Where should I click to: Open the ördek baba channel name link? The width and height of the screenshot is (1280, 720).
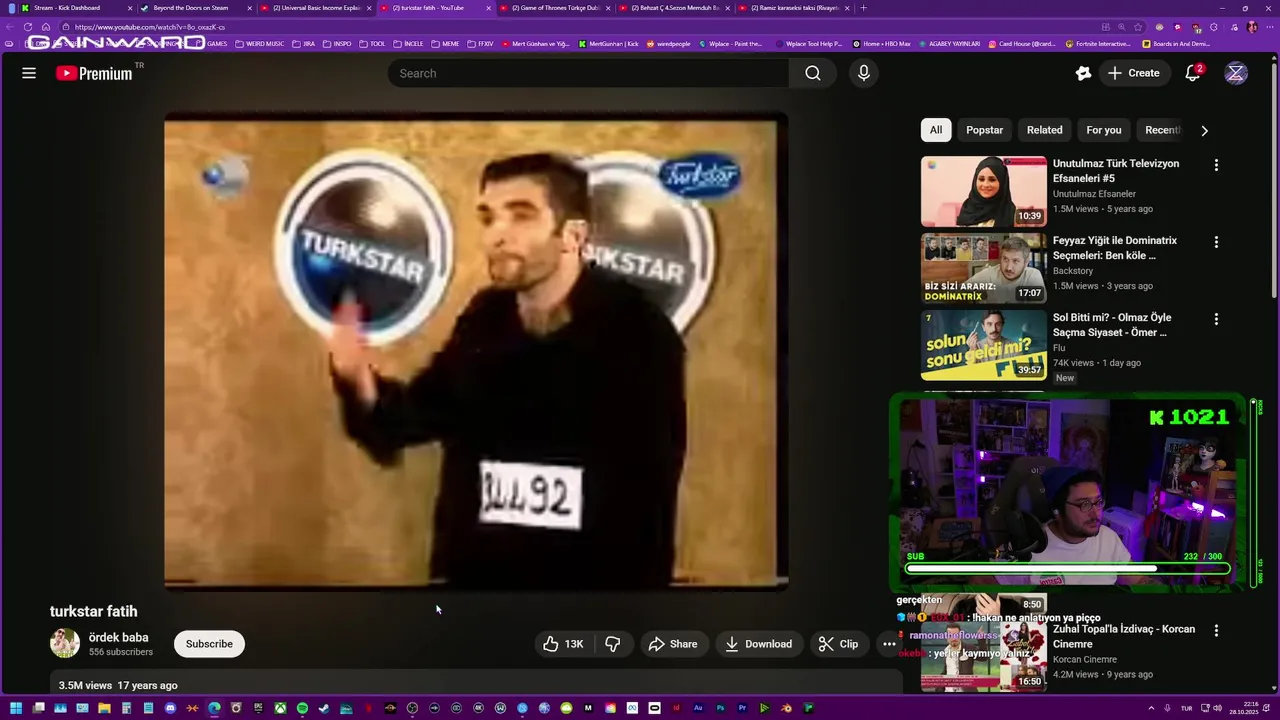118,637
